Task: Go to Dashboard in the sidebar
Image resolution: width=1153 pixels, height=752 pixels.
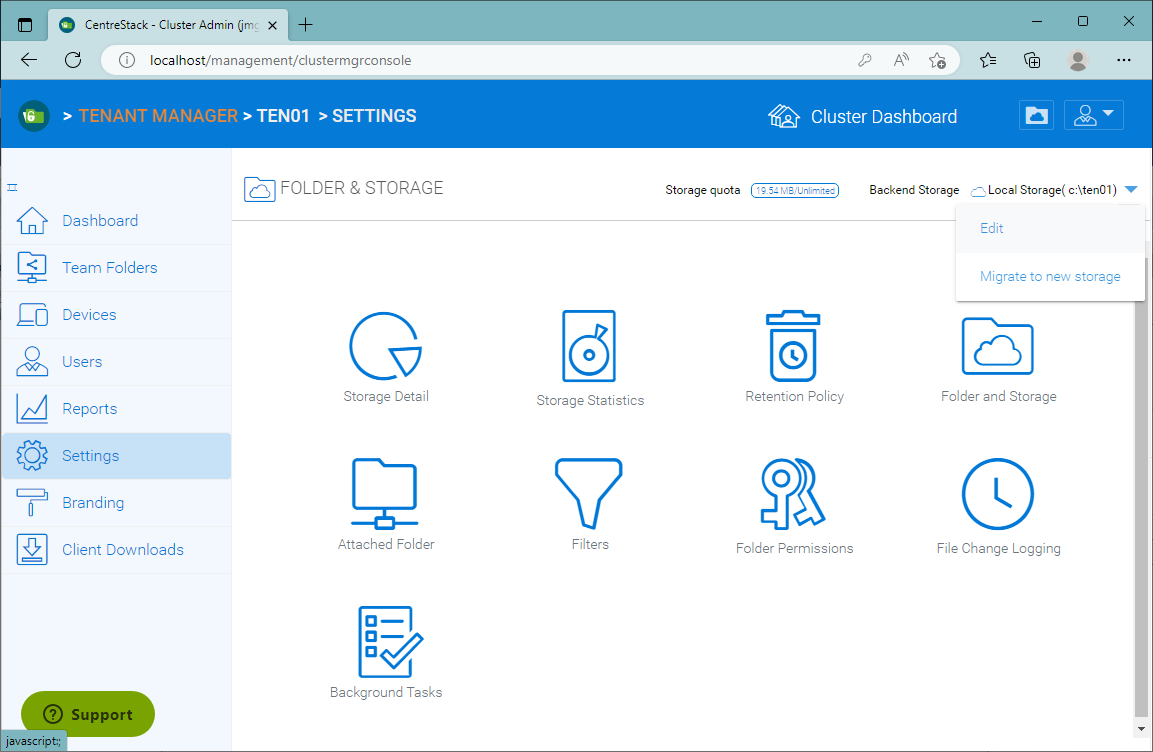Action: pyautogui.click(x=100, y=221)
